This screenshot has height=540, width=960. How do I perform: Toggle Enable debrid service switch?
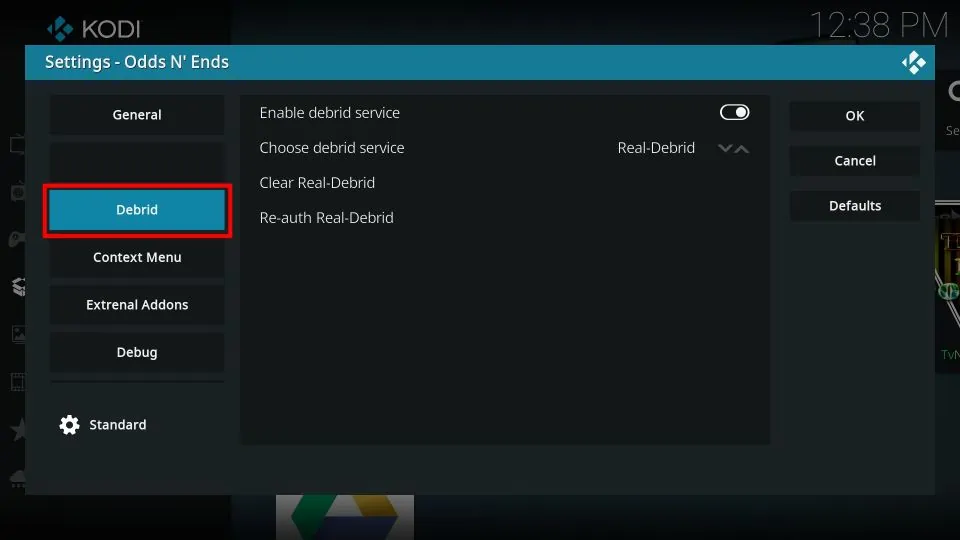734,112
